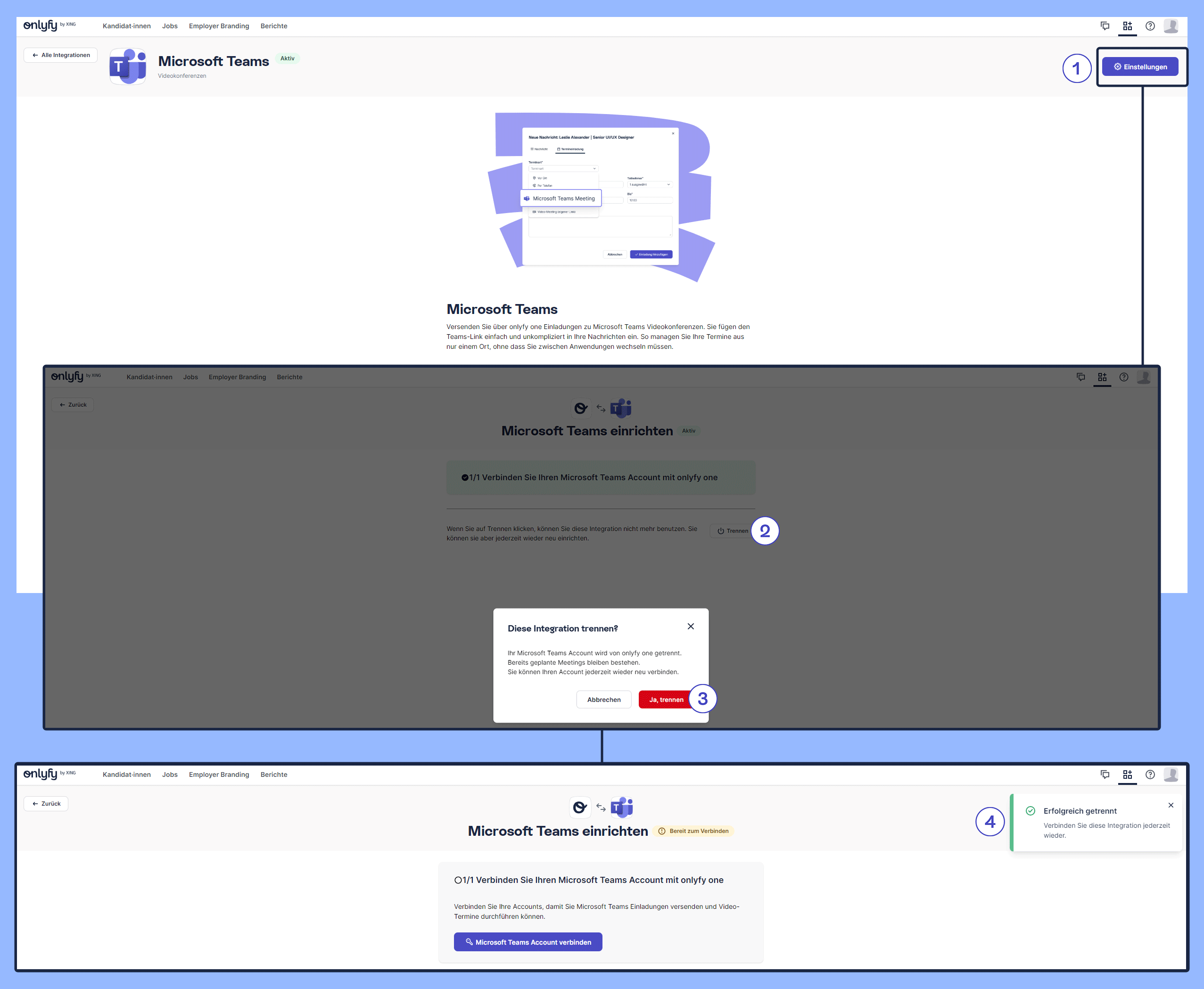
Task: Select Berichte in bottom panel navigation
Action: 273,775
